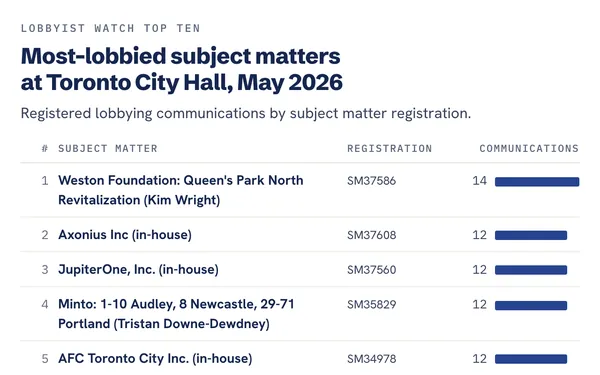
Task: Click the Registration column header
Action: [x=390, y=148]
